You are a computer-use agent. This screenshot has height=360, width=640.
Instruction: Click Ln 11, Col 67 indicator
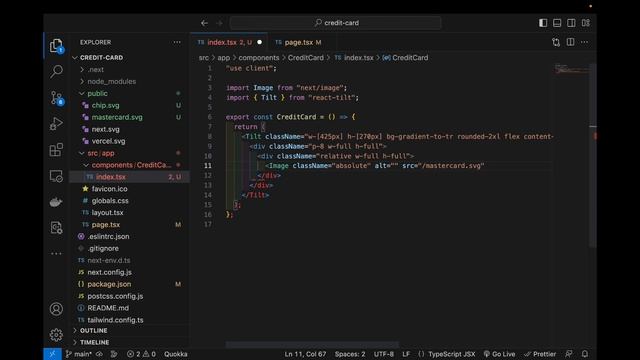(305, 354)
